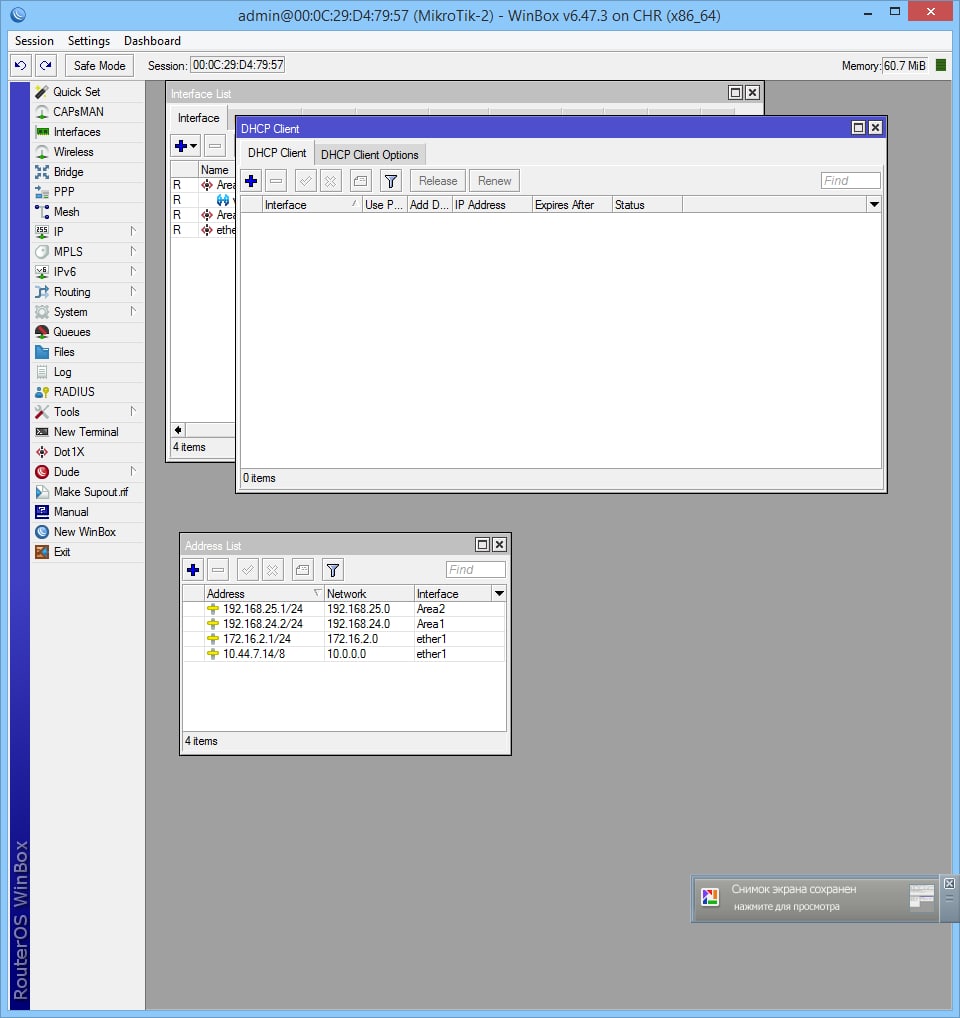Launch New WinBox from the sidebar
This screenshot has width=960, height=1018.
click(88, 532)
